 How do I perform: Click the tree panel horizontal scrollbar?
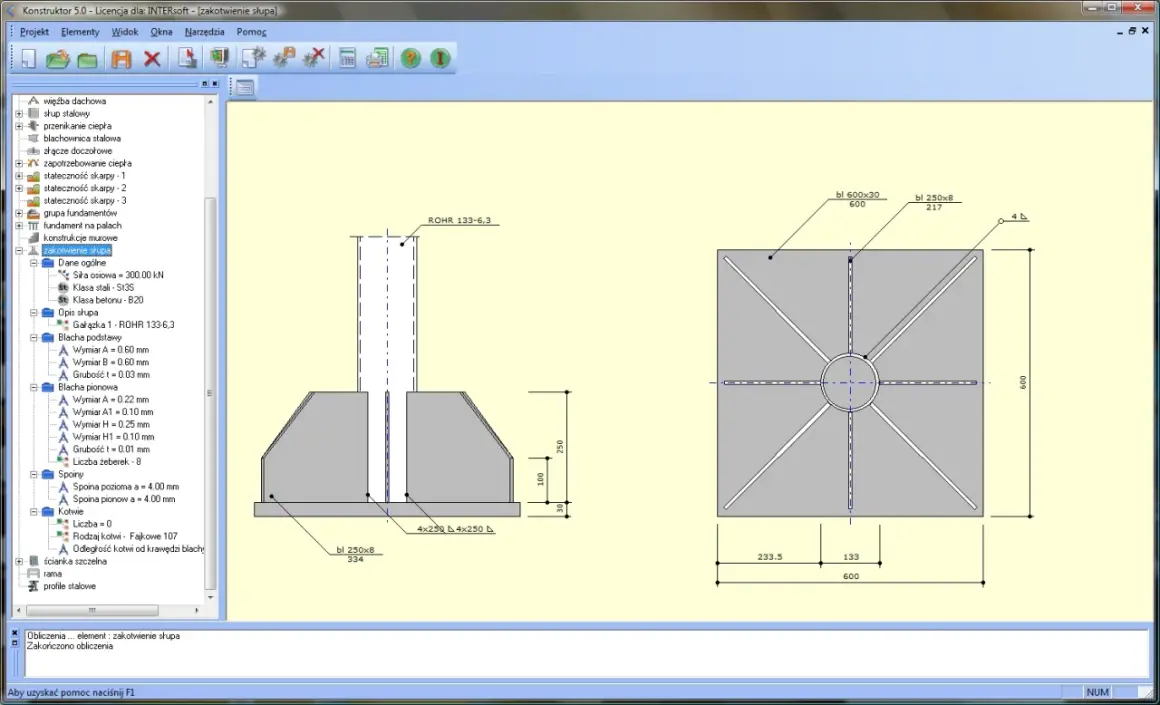click(x=107, y=610)
